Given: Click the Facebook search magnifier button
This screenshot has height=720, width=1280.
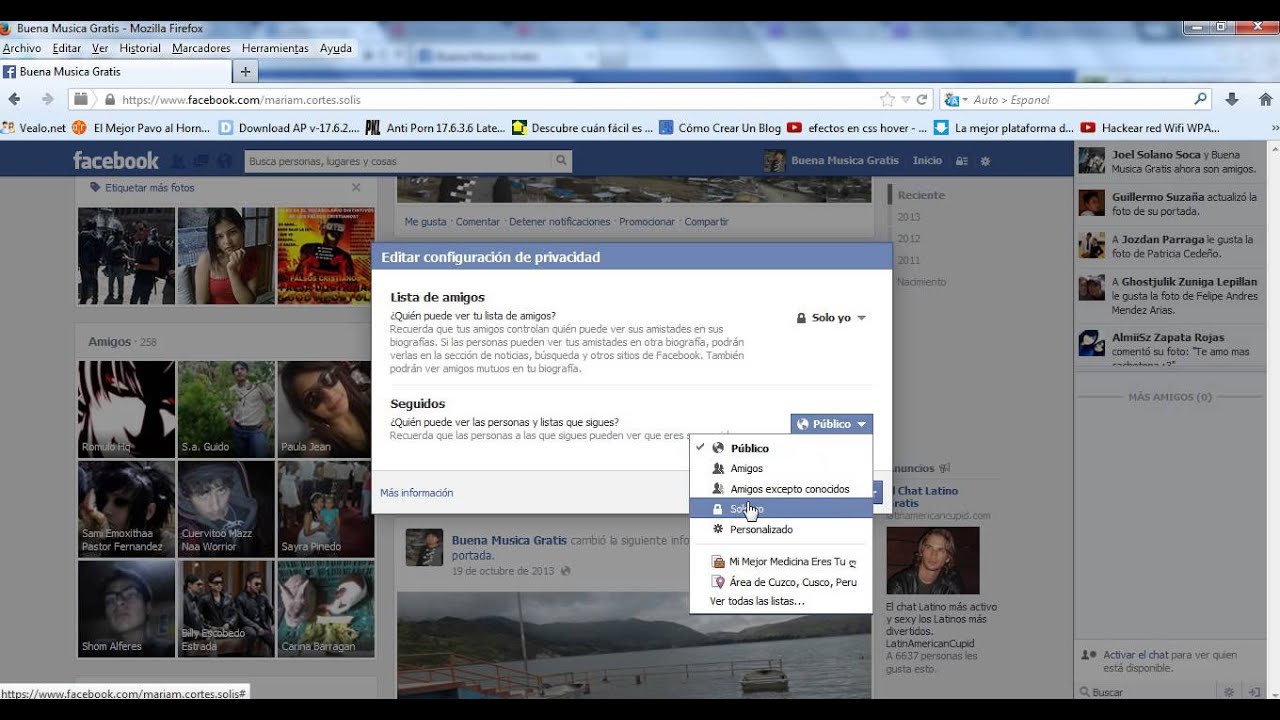Looking at the screenshot, I should tap(562, 160).
